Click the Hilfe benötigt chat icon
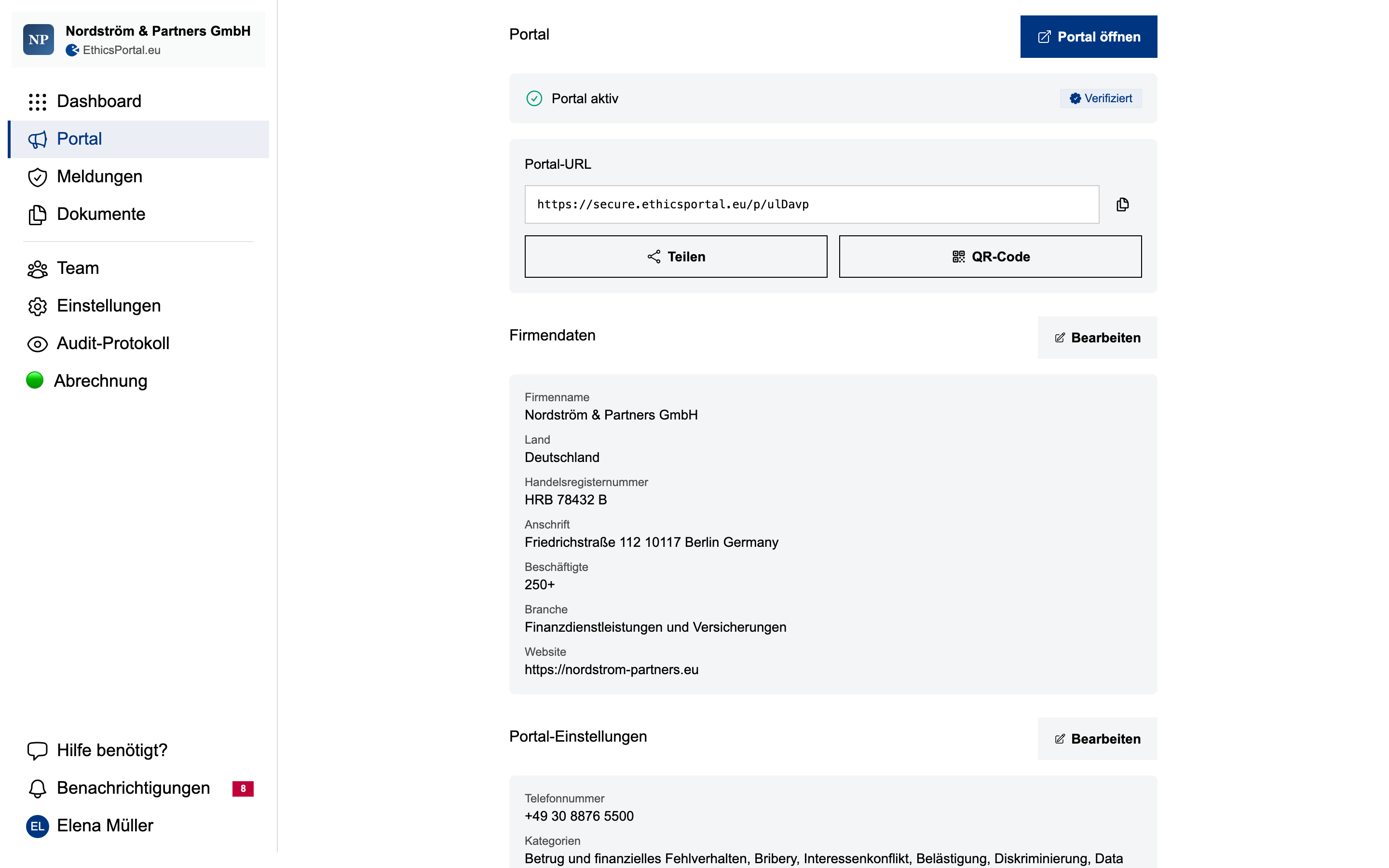This screenshot has width=1389, height=868. click(37, 750)
